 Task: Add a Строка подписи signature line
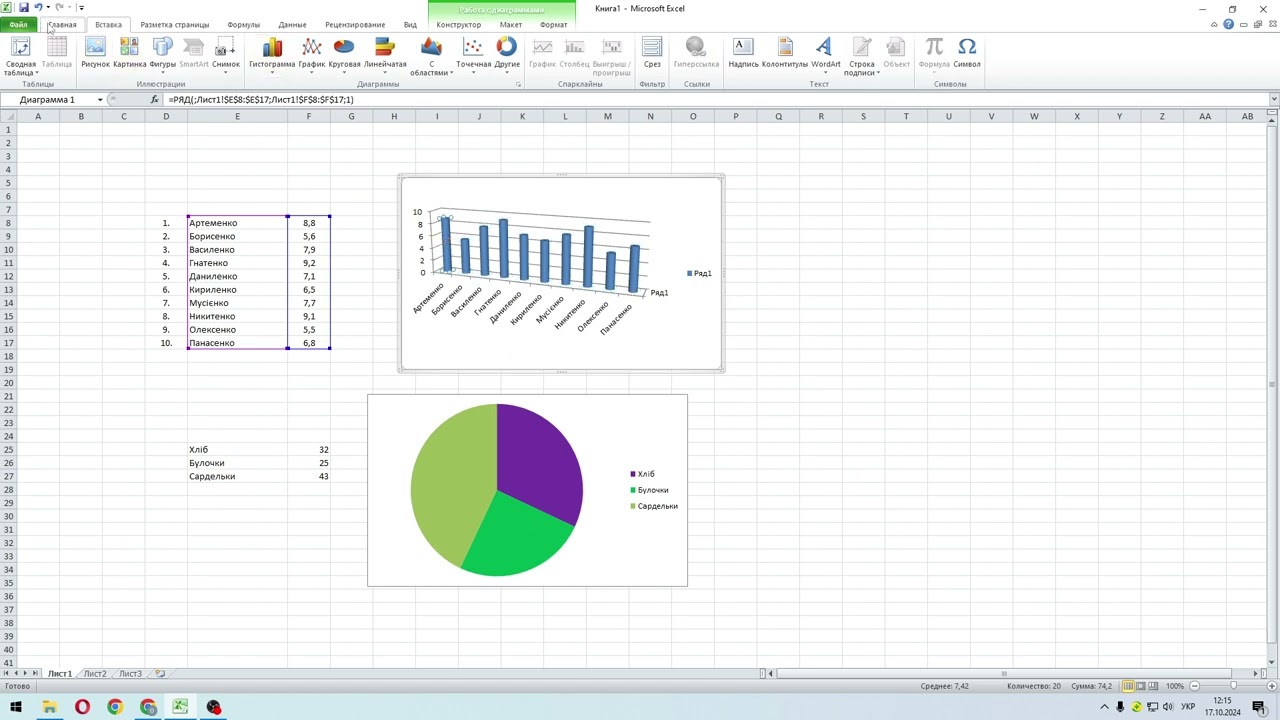coord(861,56)
